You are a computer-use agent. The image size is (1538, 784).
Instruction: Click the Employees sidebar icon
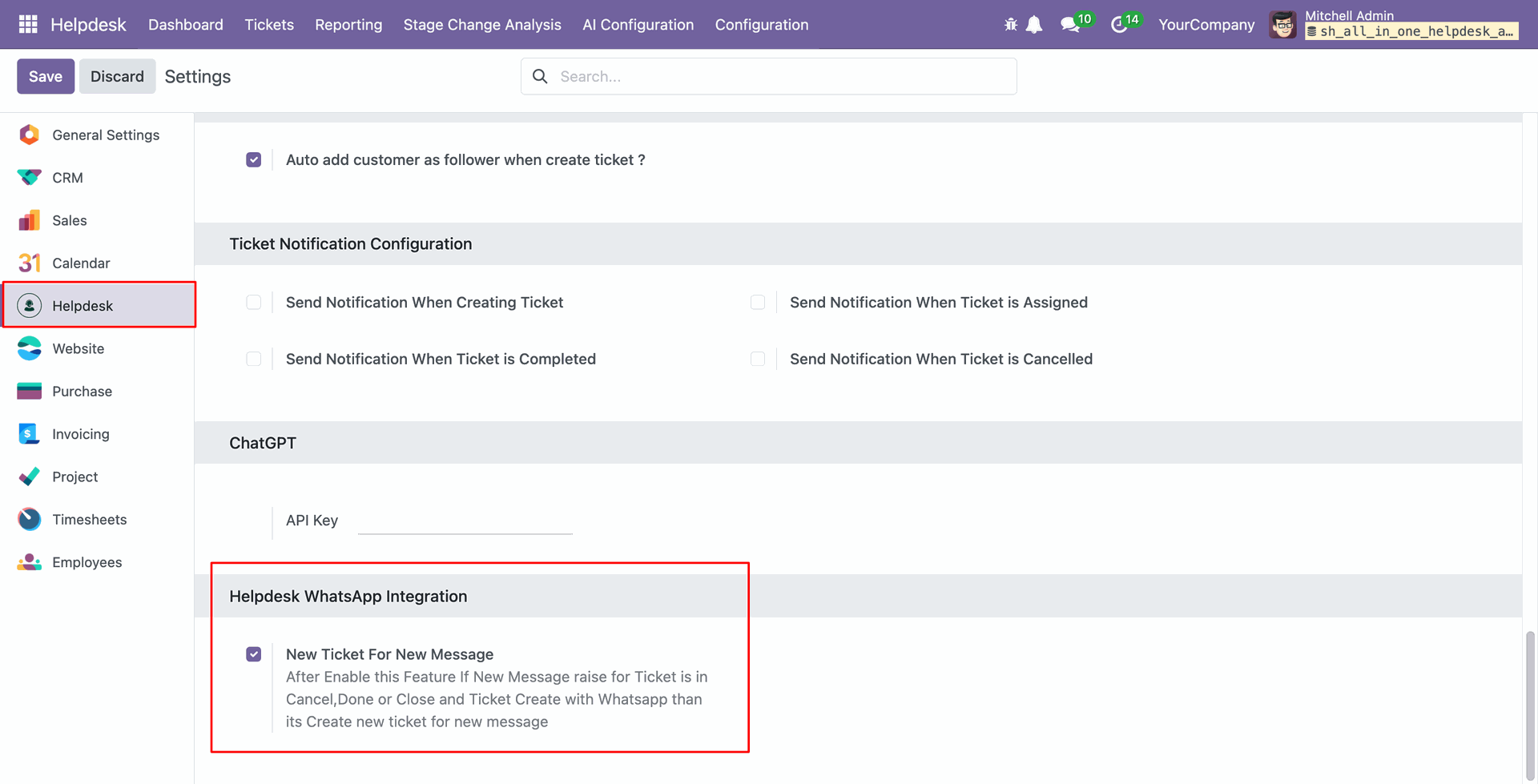tap(30, 562)
